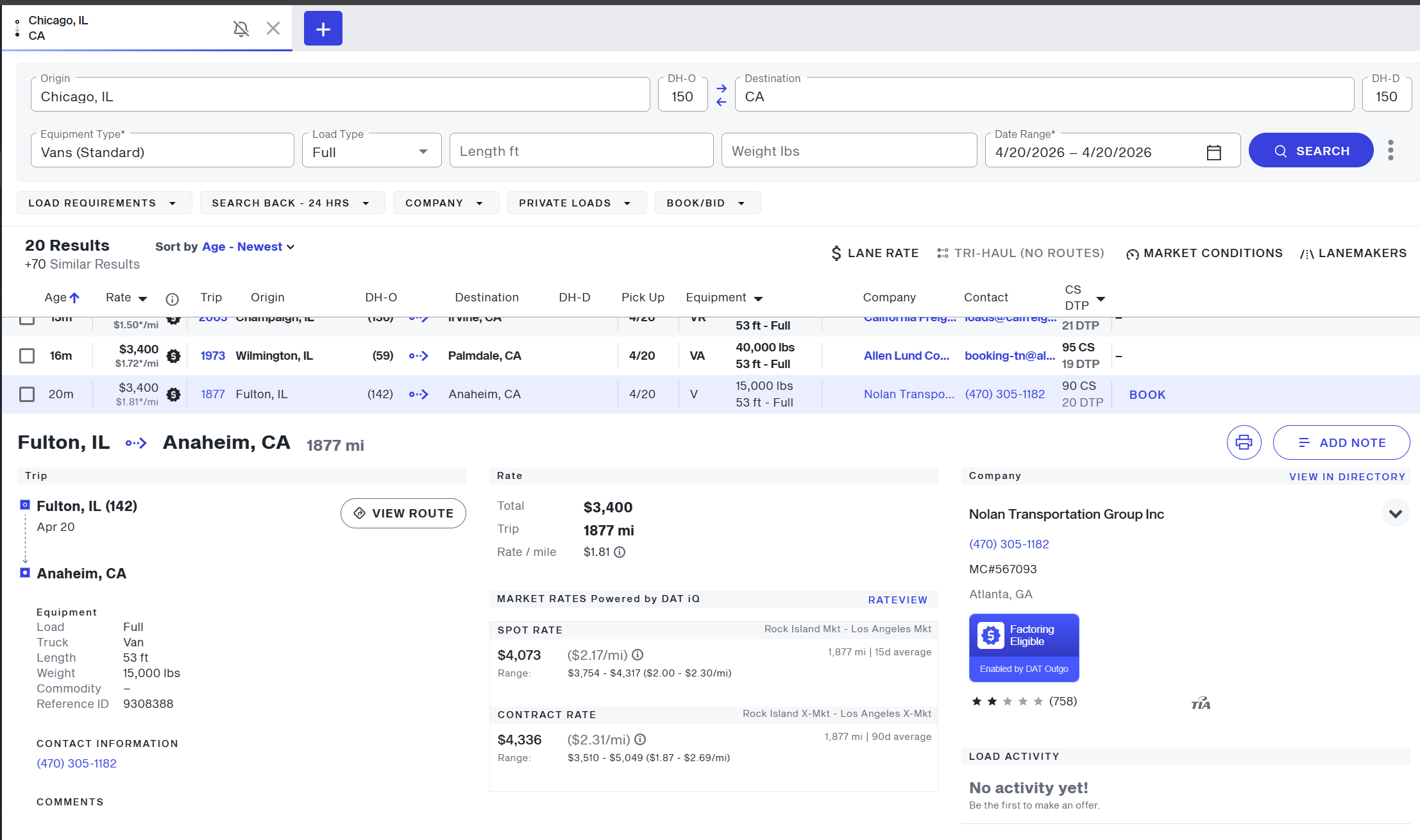The width and height of the screenshot is (1420, 840).
Task: Open a new search tab with the plus button
Action: click(x=323, y=28)
